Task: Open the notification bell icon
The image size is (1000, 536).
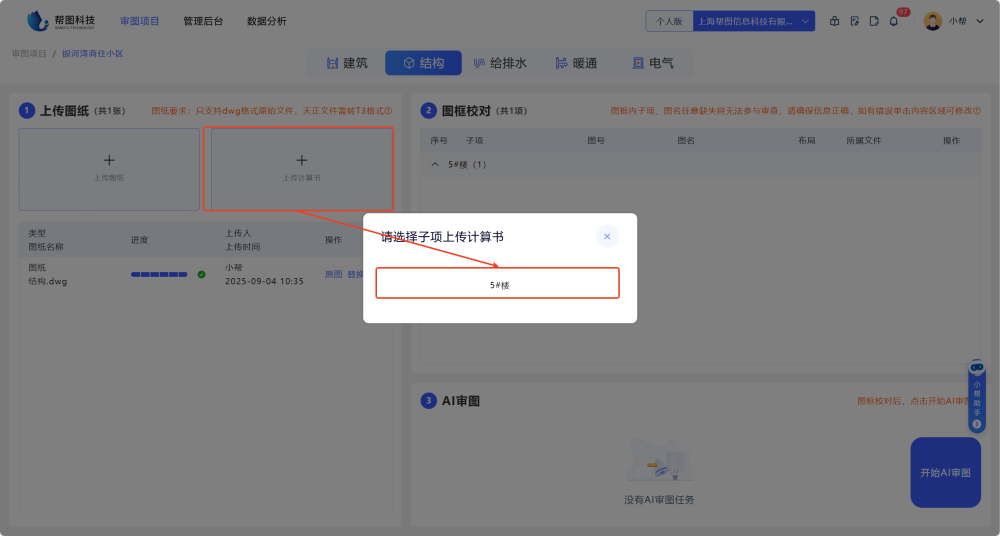Action: (x=894, y=21)
